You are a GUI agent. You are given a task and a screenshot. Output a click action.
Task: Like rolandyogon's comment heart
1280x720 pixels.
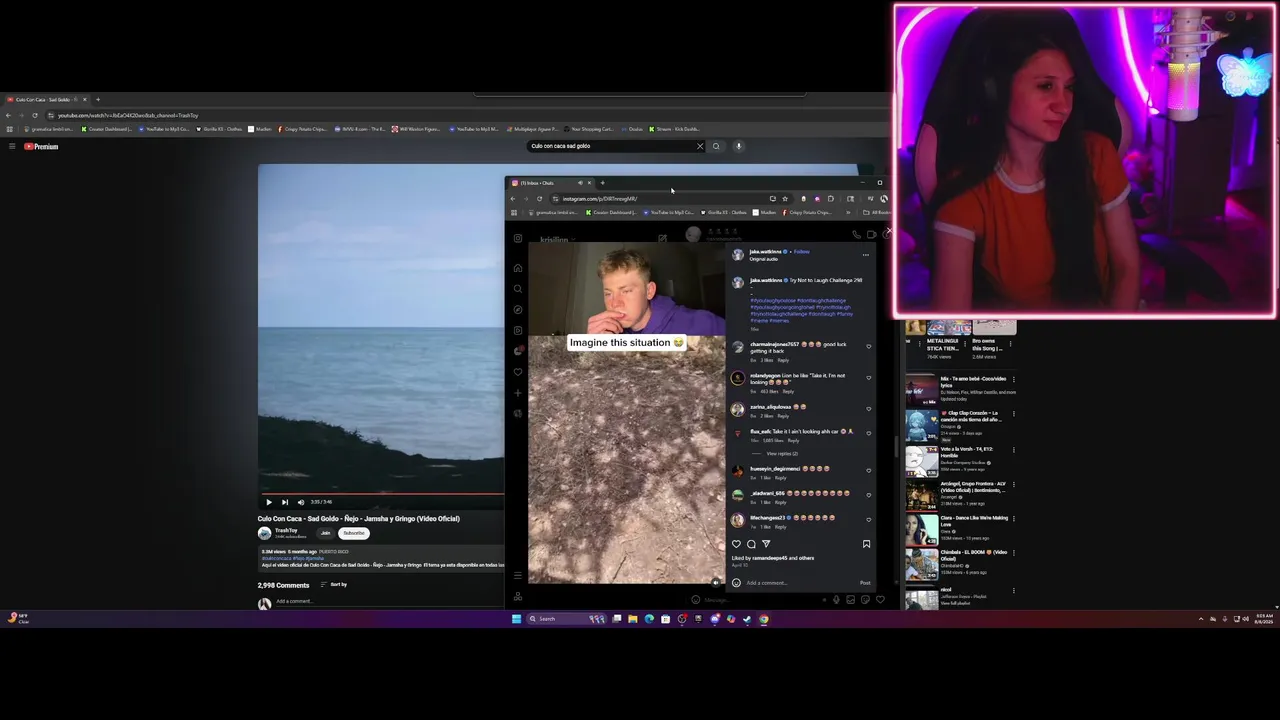(868, 378)
